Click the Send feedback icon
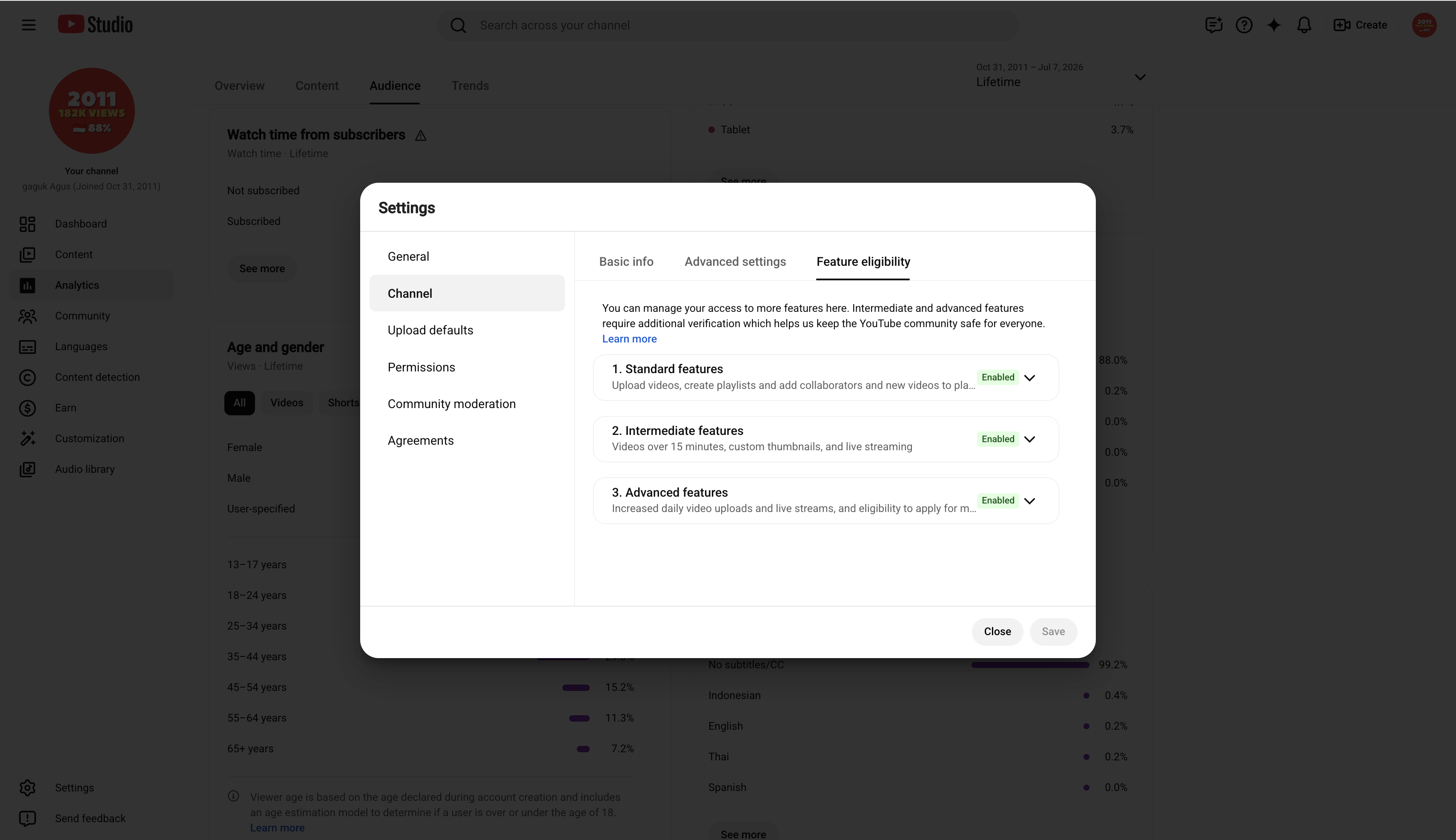Image resolution: width=1456 pixels, height=840 pixels. click(x=27, y=818)
